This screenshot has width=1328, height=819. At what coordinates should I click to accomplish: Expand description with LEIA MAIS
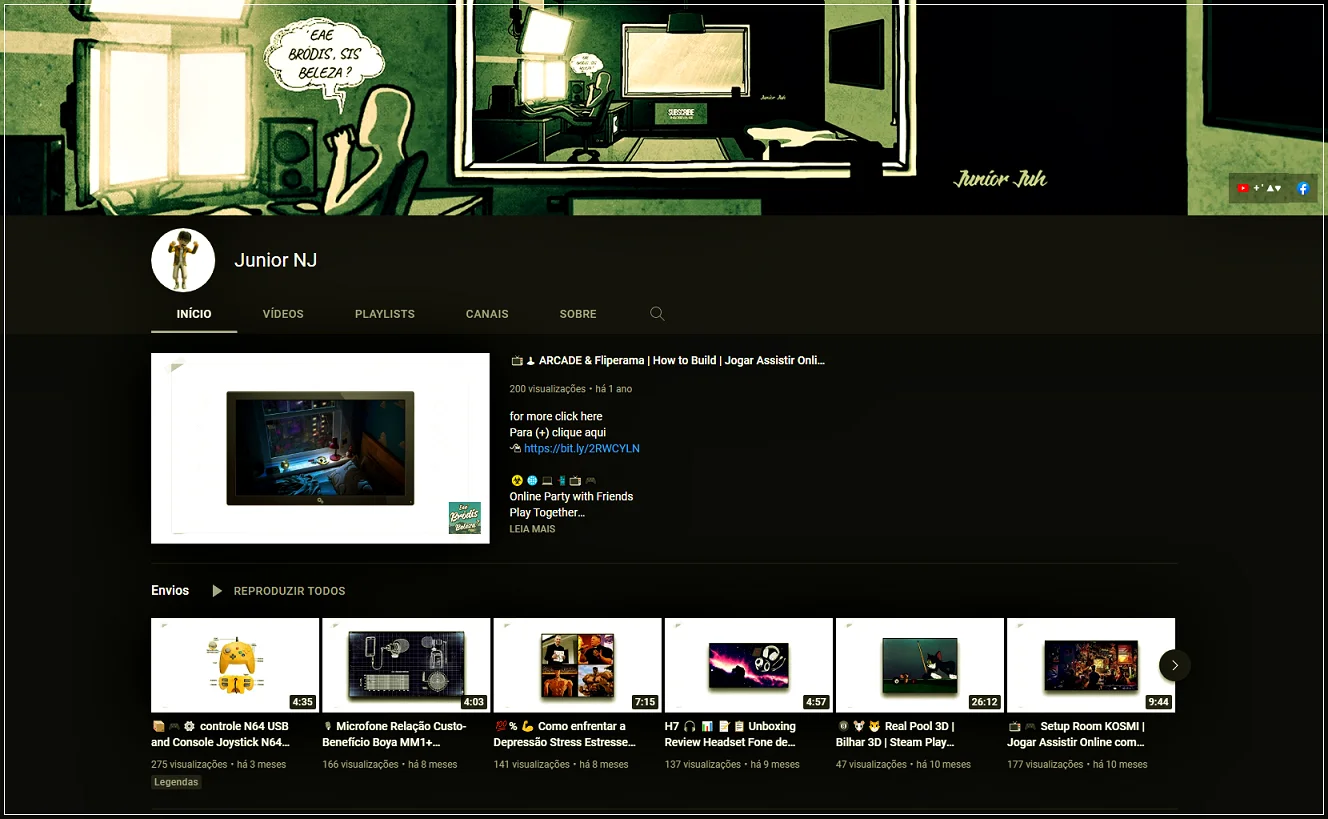[x=532, y=529]
